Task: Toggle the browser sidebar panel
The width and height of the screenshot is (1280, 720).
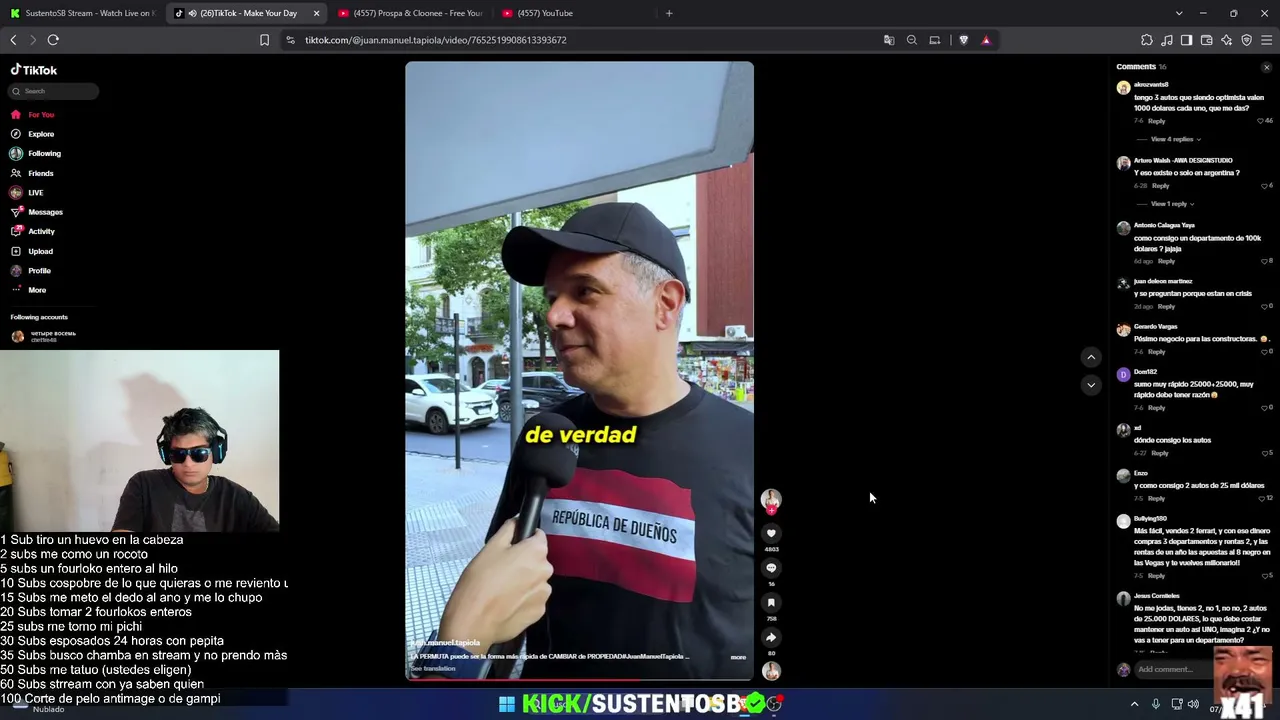Action: coord(1187,40)
